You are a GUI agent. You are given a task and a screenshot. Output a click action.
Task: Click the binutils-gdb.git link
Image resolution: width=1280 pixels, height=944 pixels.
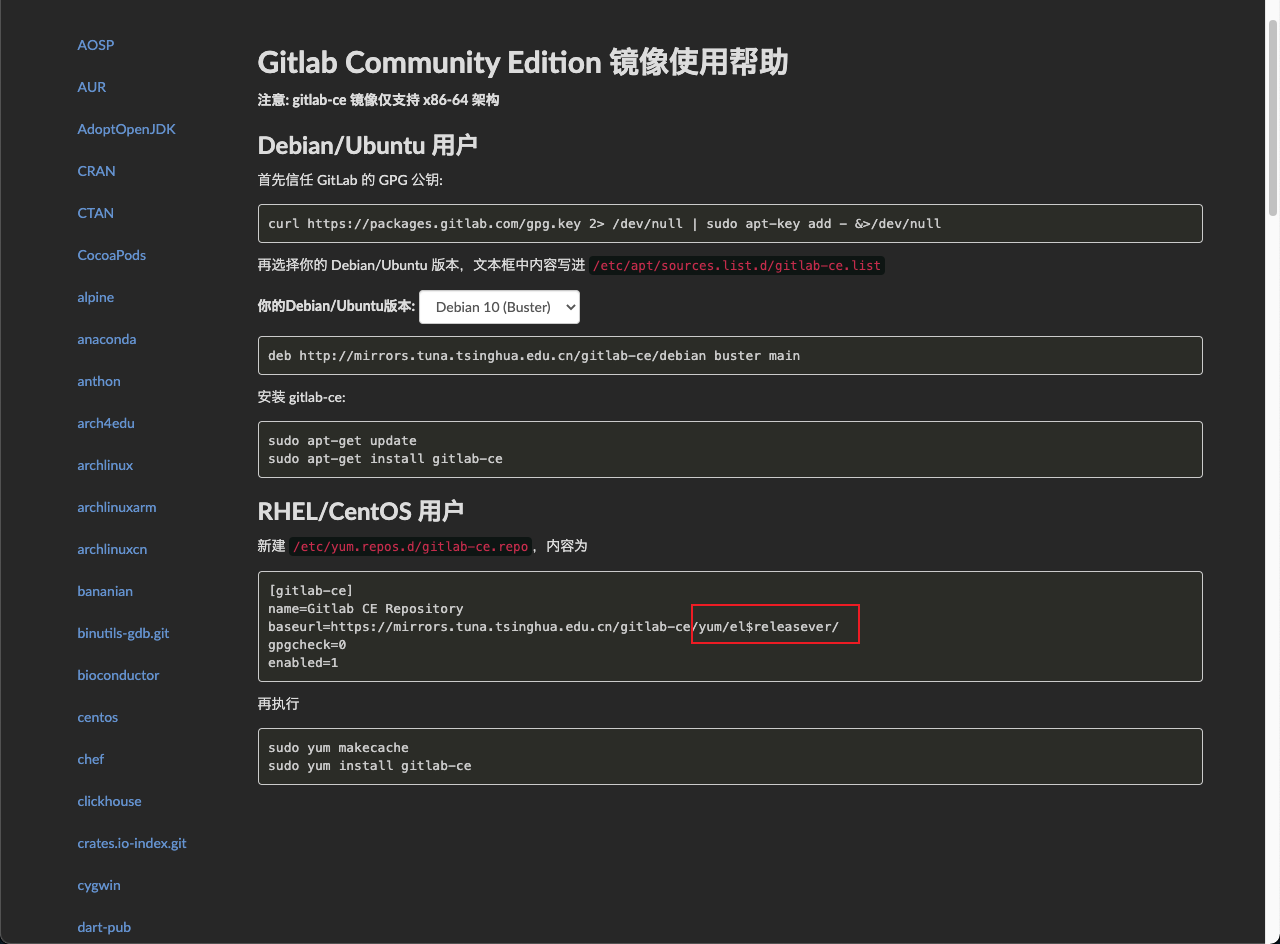[x=123, y=633]
